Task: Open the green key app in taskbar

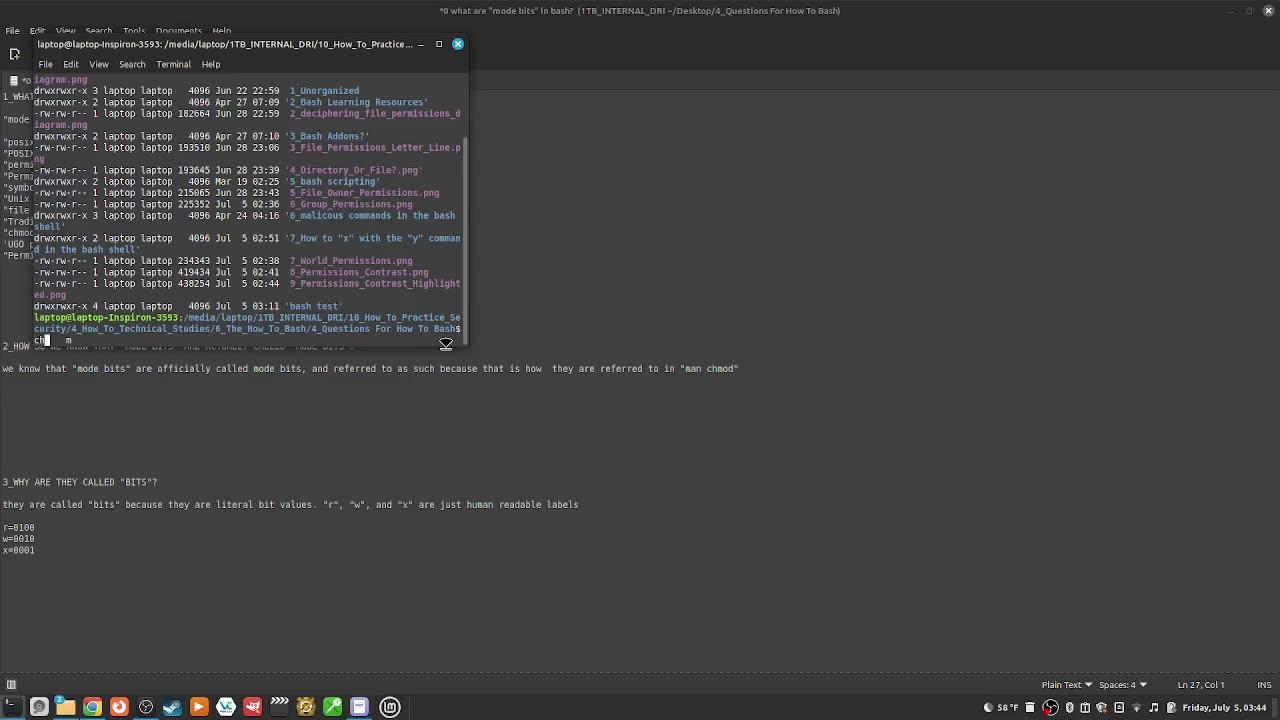Action: pyautogui.click(x=333, y=707)
